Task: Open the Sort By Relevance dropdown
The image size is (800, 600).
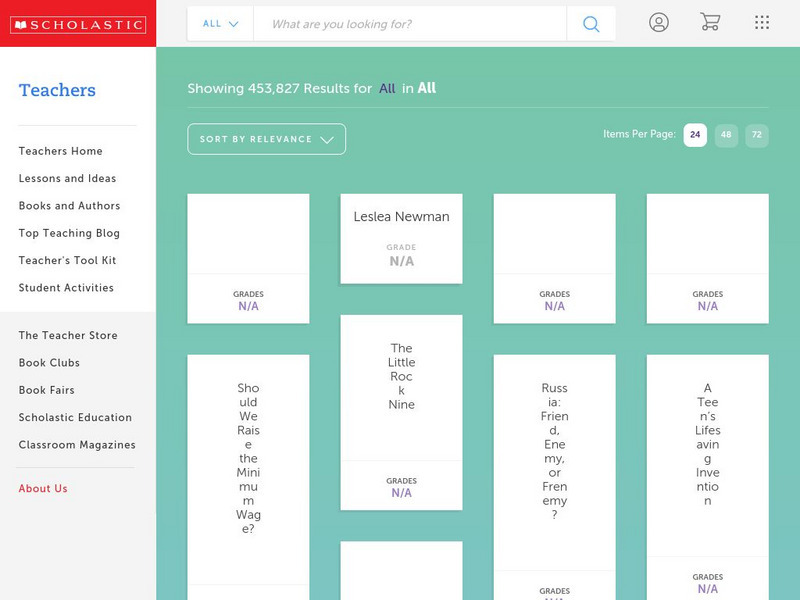Action: (266, 139)
